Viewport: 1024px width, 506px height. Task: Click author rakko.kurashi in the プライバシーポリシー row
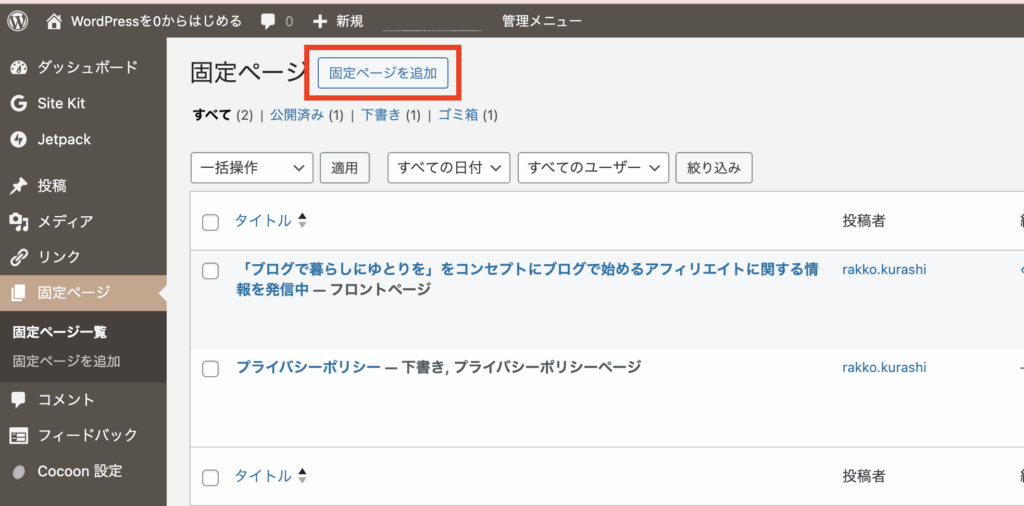tap(884, 367)
